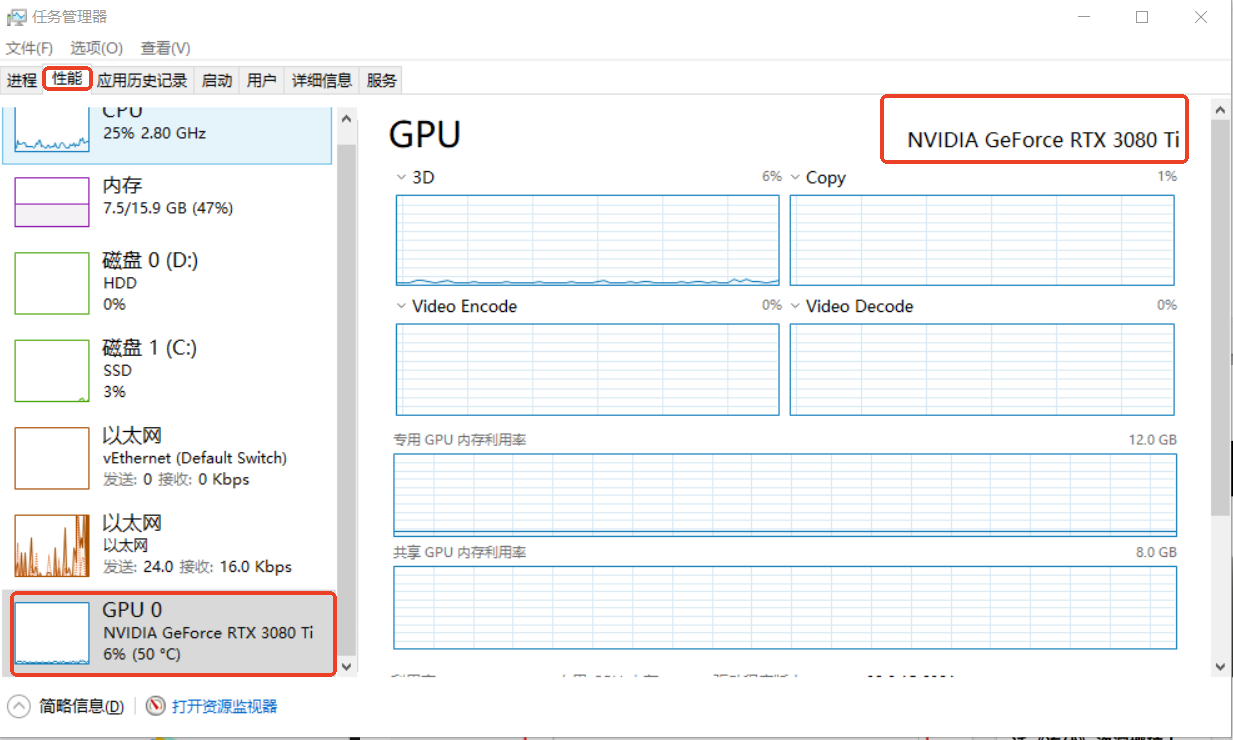Click the 发送: 24.0 接收: 16.0 Kbps text

tap(197, 567)
